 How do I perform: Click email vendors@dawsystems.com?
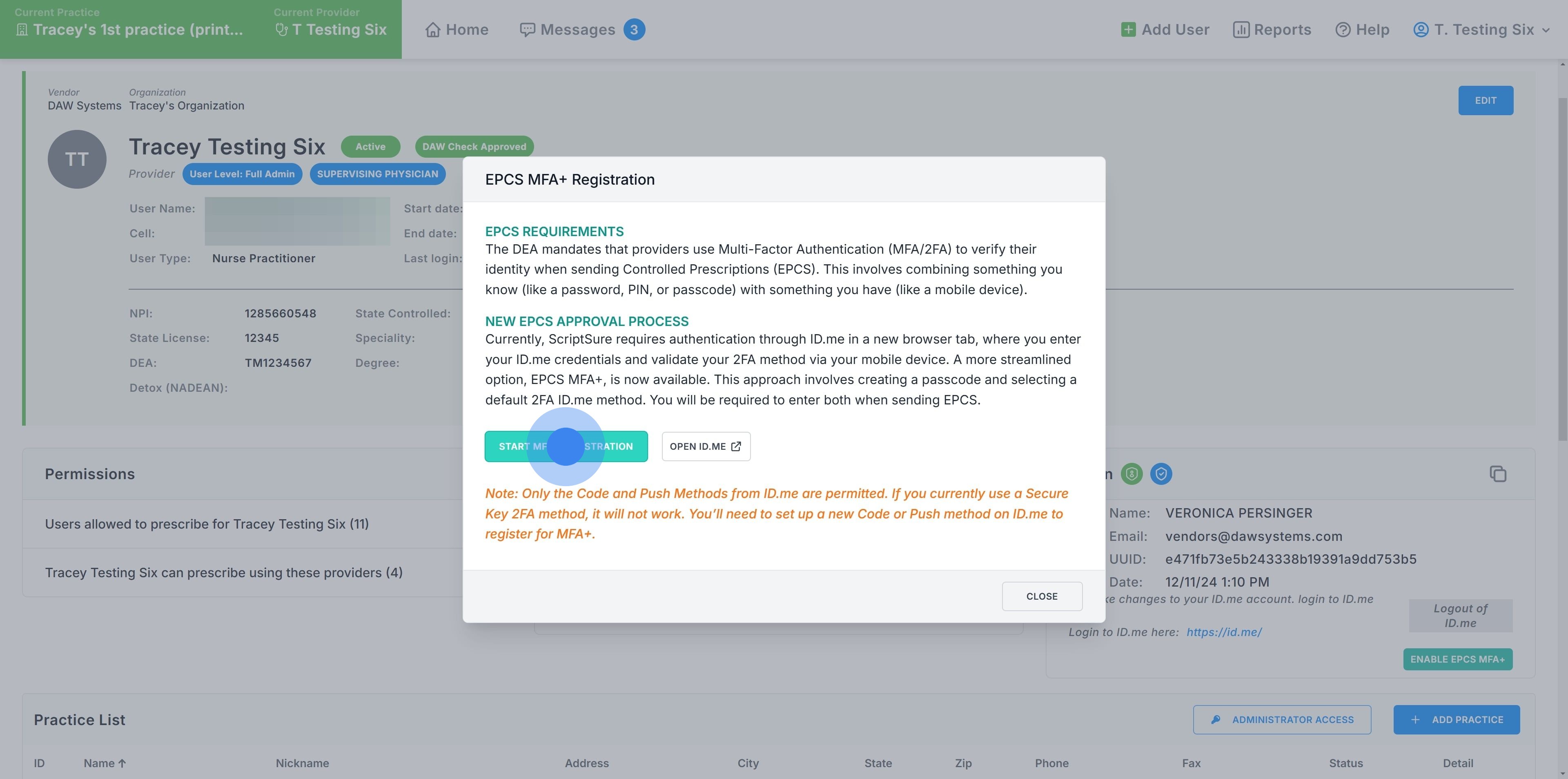1253,537
